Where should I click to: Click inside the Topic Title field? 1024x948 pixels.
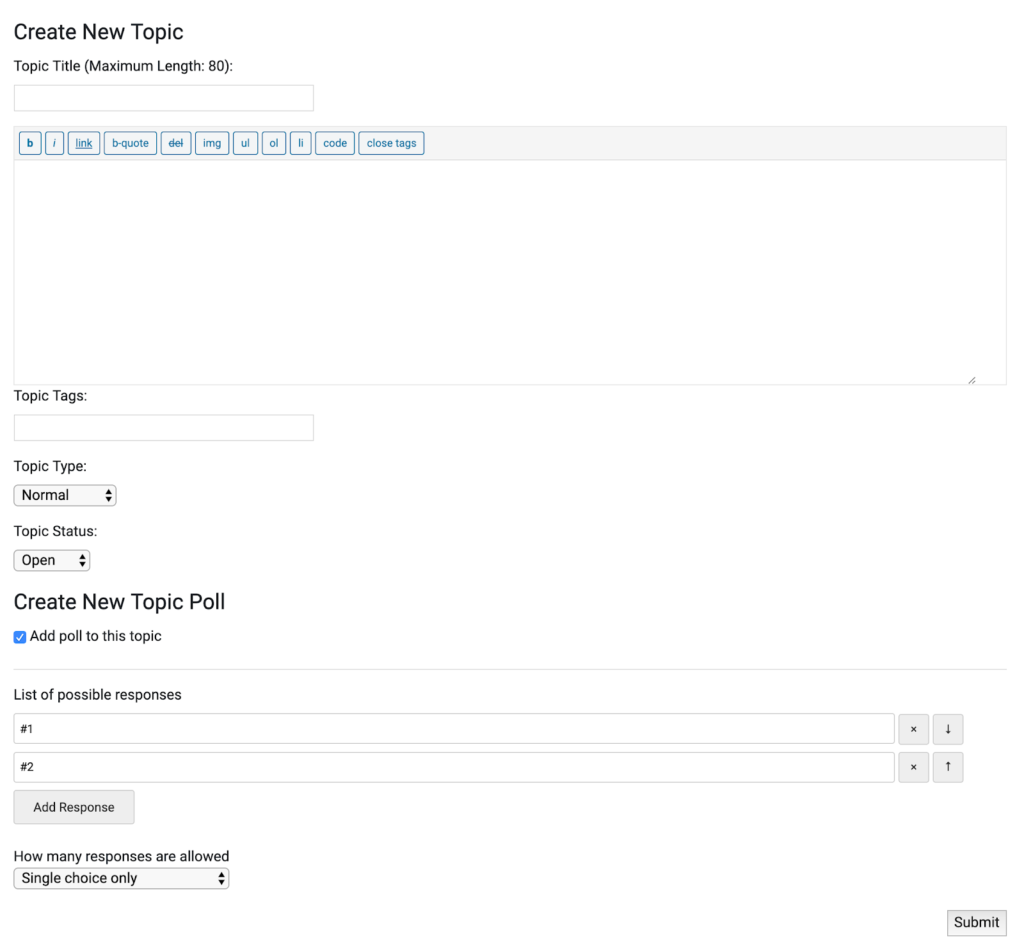point(163,97)
